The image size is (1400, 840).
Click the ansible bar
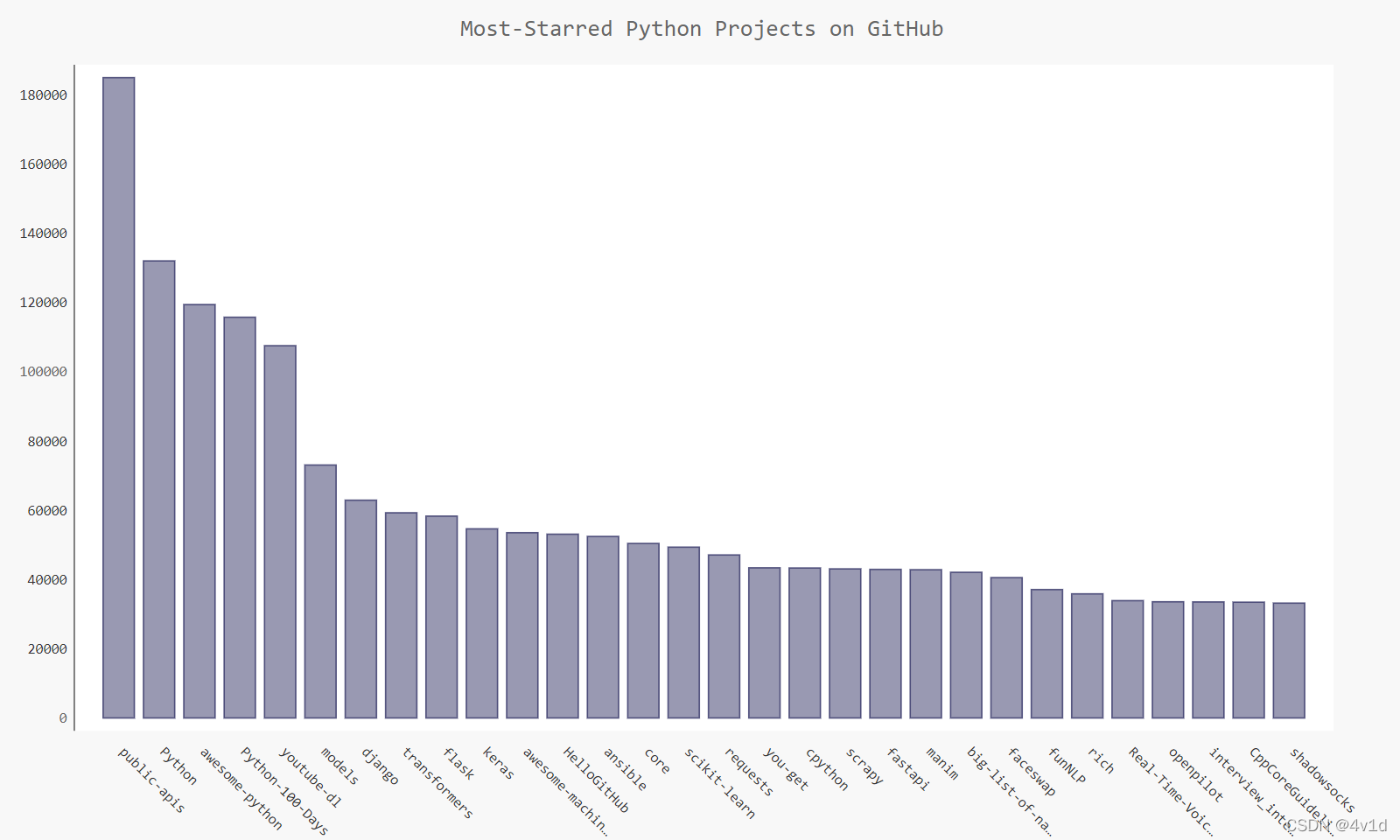tap(603, 627)
